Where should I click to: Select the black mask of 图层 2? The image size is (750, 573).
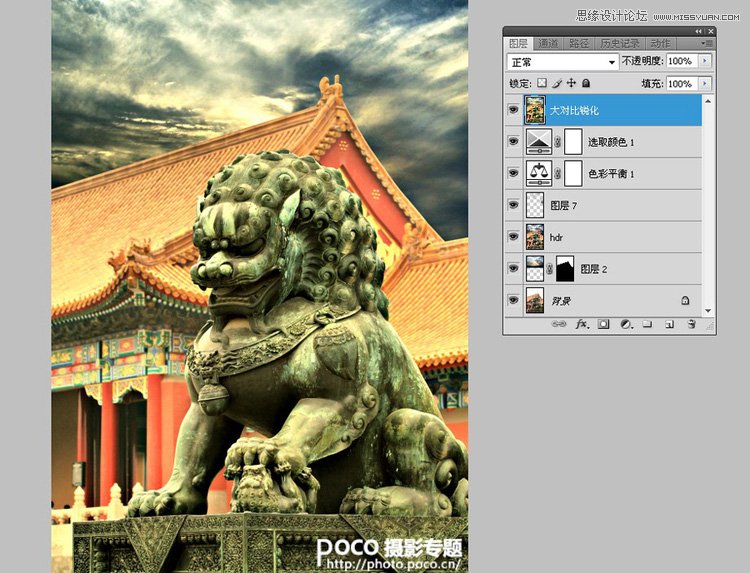coord(565,268)
